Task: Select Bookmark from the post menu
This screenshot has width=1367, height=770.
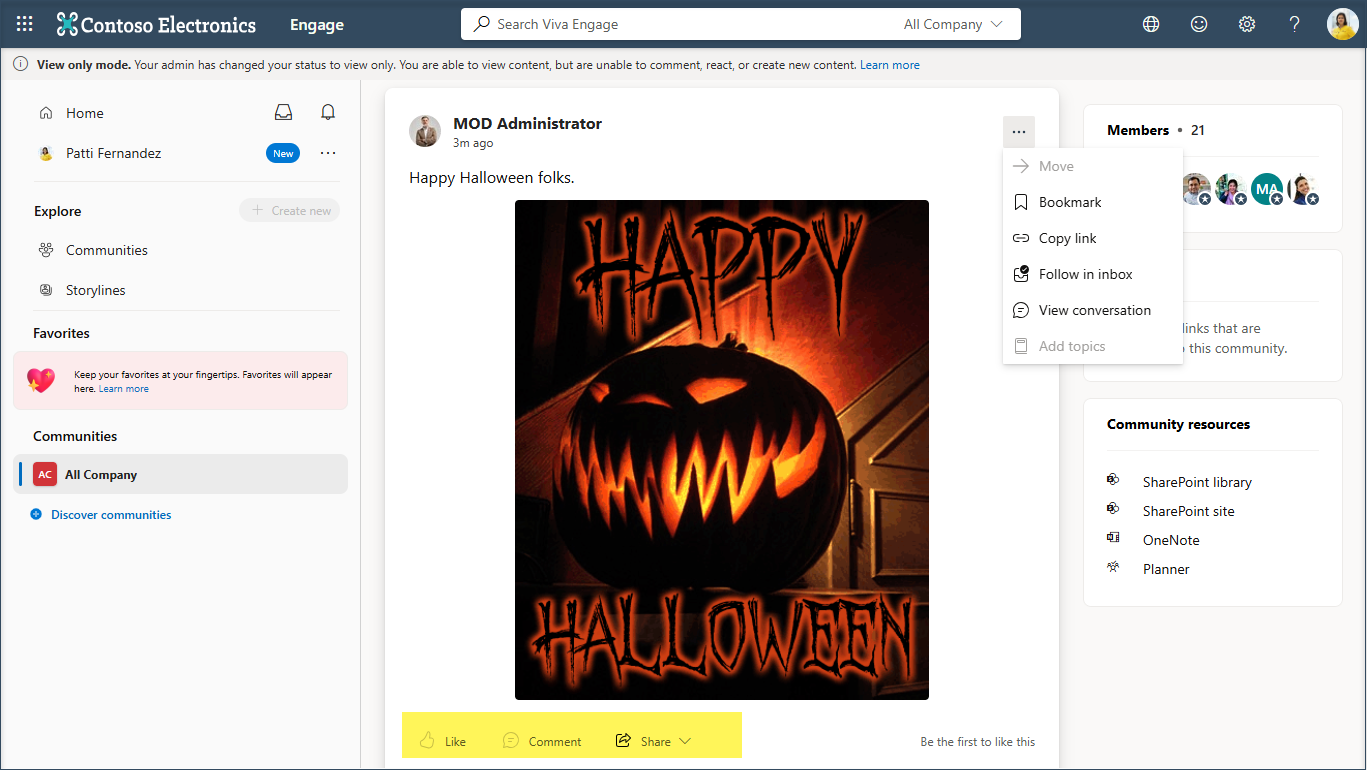Action: coord(1069,202)
